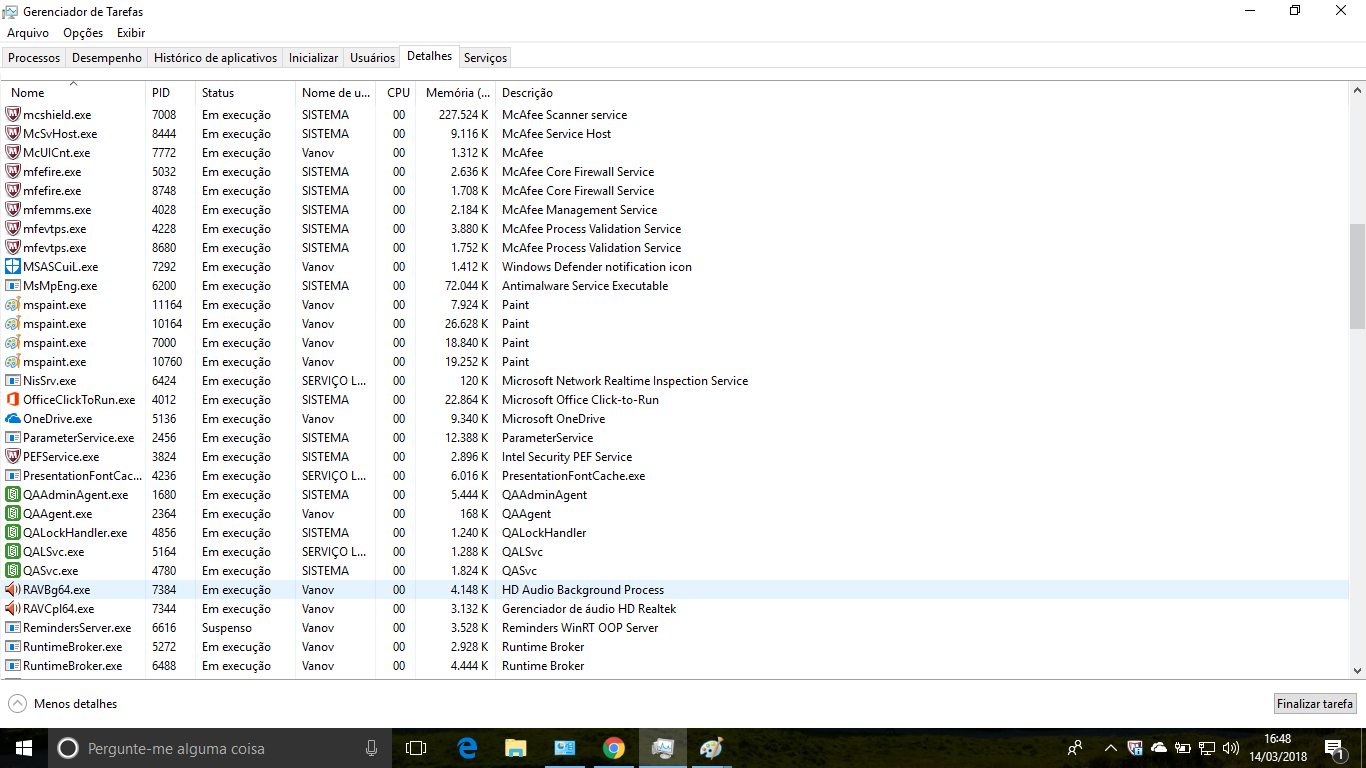Image resolution: width=1366 pixels, height=768 pixels.
Task: Switch to the Processos tab
Action: click(x=34, y=58)
